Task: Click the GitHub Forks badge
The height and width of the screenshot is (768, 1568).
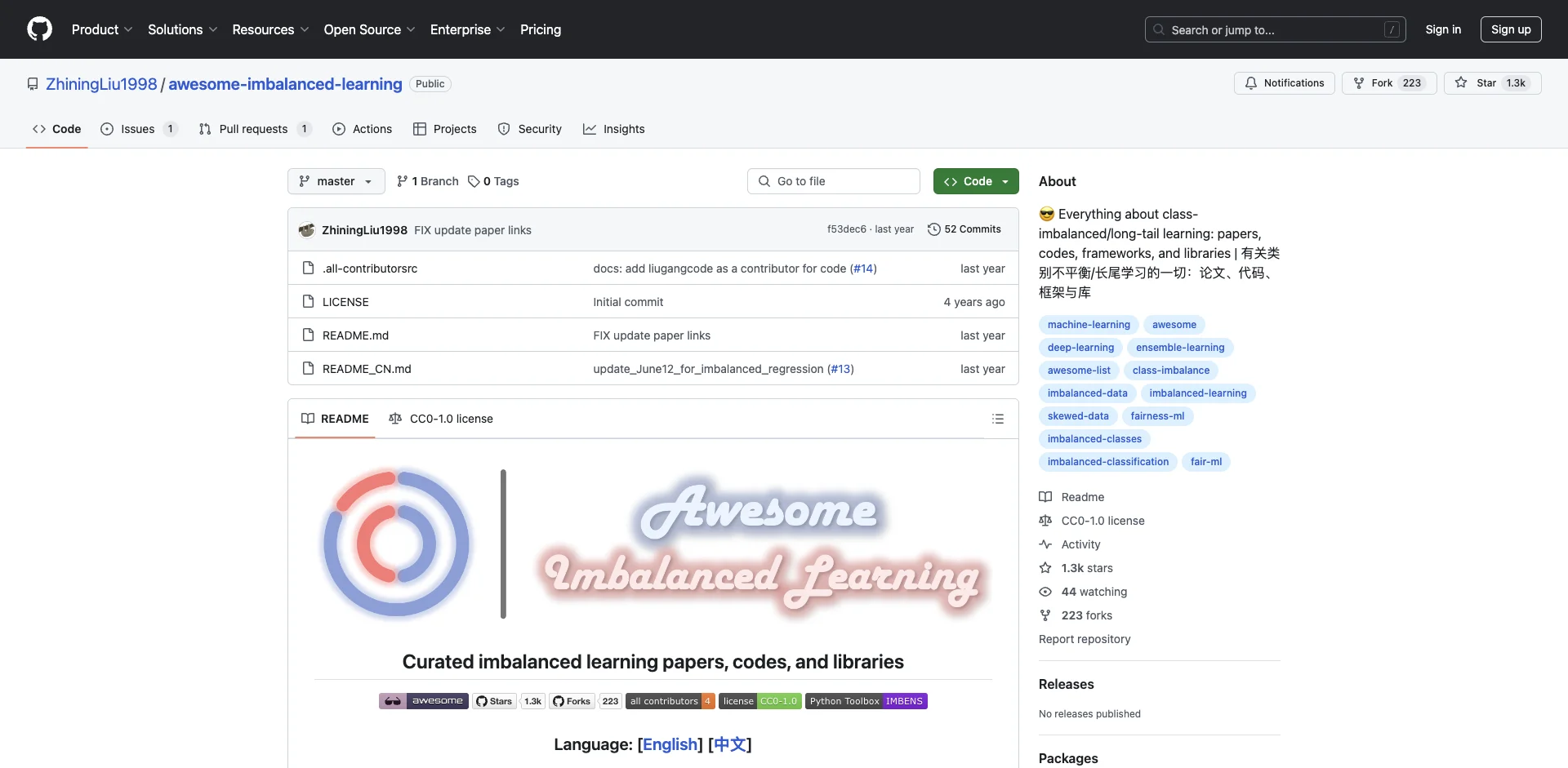Action: pos(586,701)
